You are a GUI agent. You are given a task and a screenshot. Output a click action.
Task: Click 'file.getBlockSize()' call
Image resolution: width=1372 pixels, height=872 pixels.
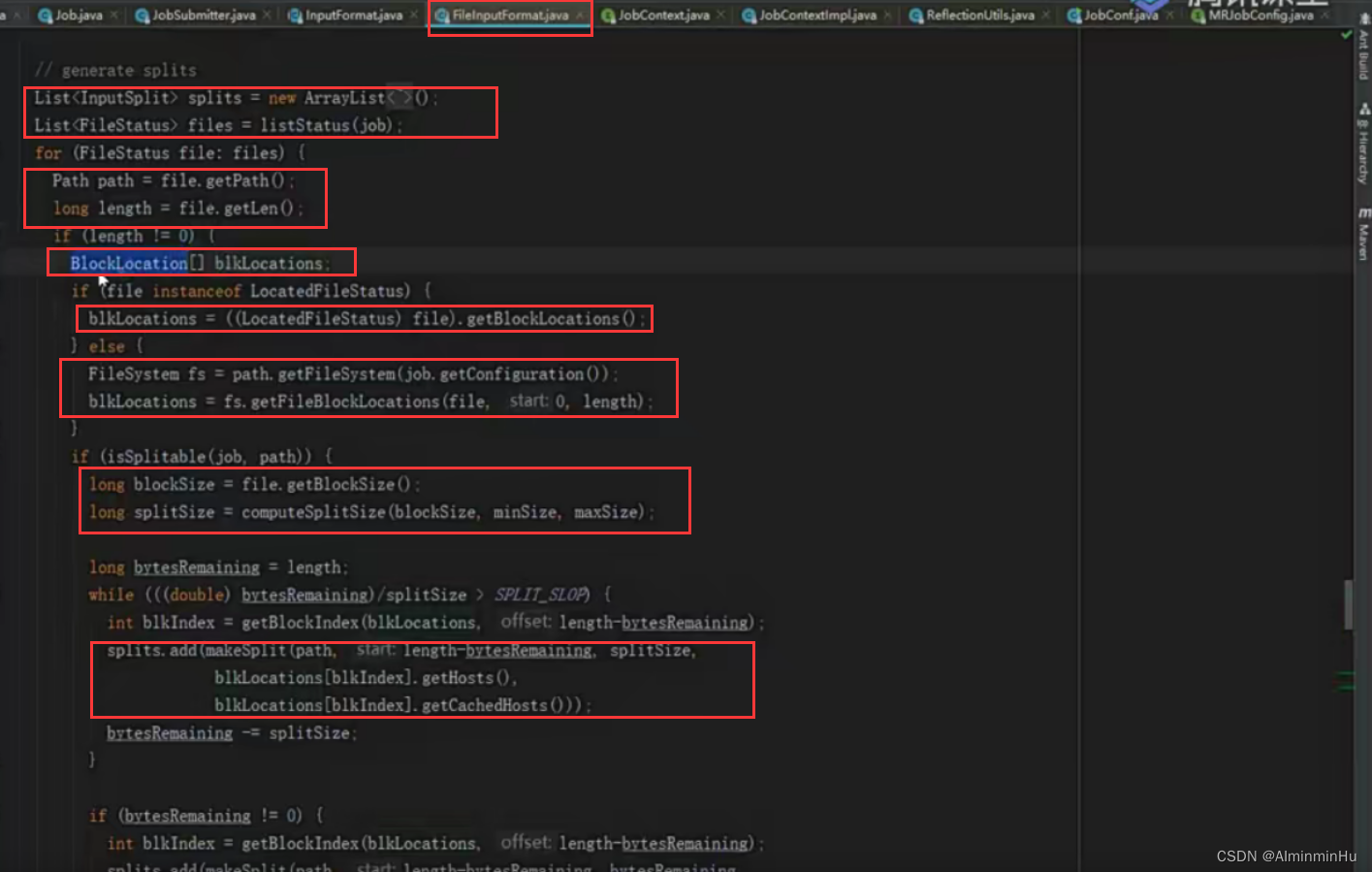[326, 484]
